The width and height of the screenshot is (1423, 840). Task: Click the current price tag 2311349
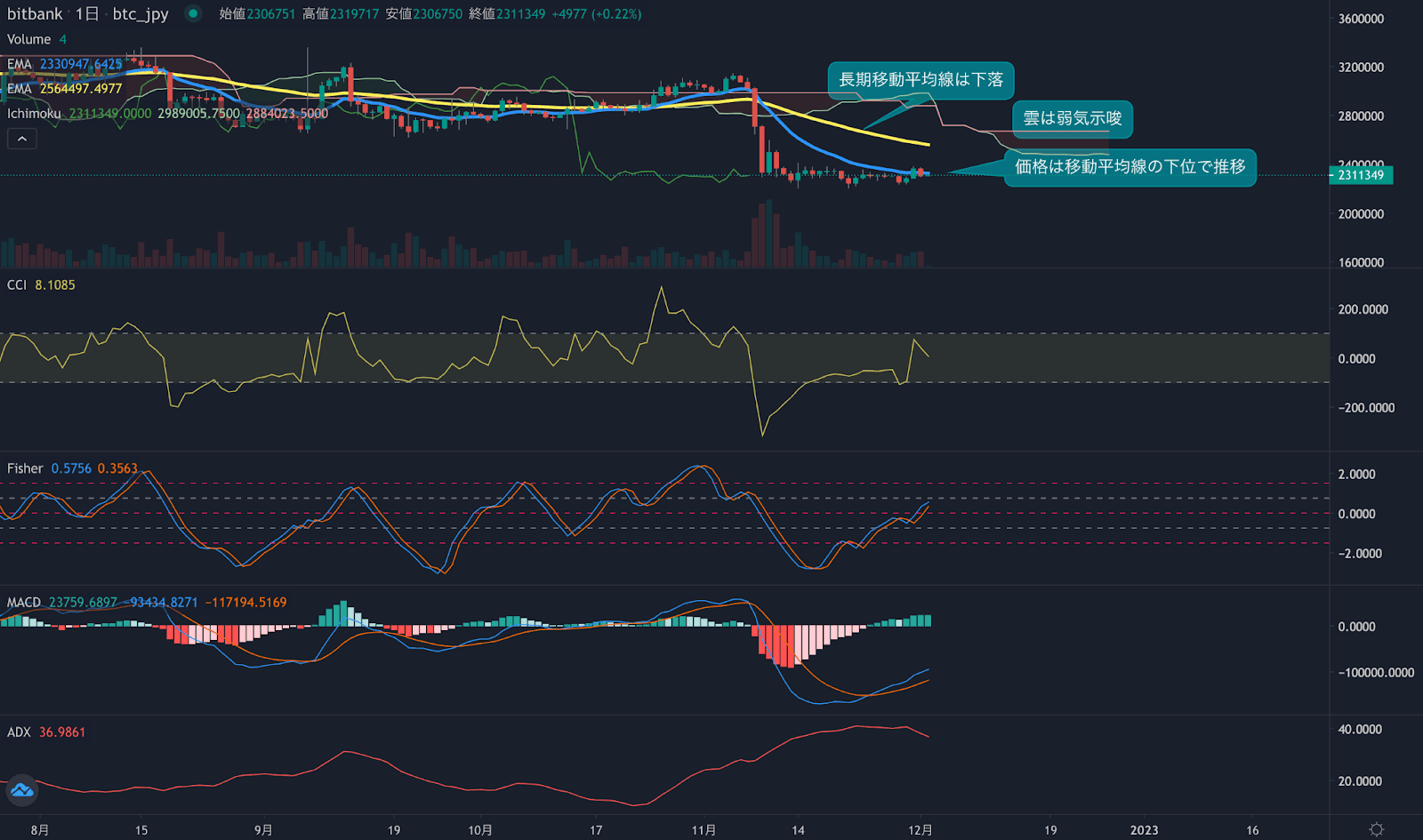point(1361,175)
